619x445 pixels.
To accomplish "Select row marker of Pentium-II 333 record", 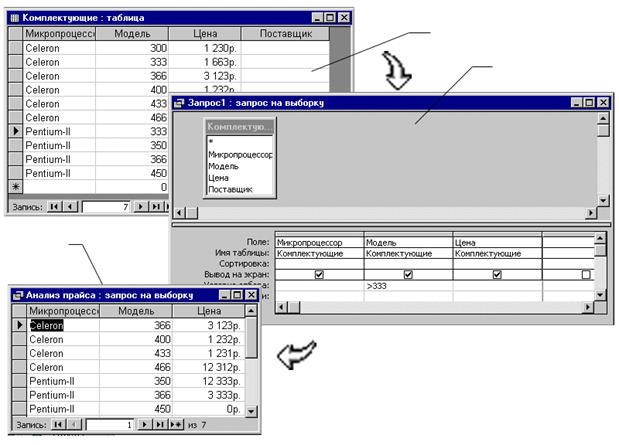I will (14, 131).
